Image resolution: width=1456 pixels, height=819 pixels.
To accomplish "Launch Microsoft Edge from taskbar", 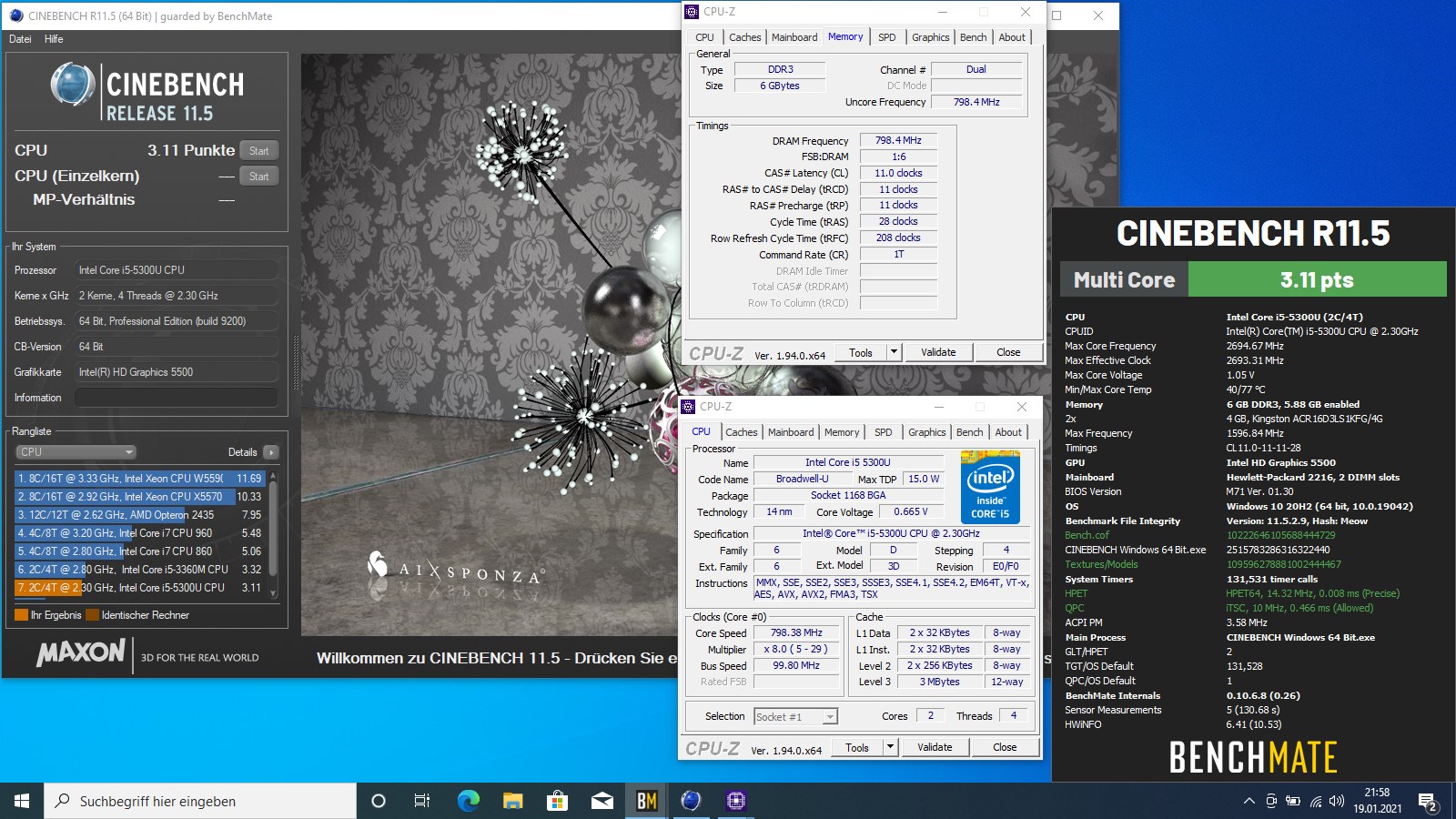I will click(468, 801).
